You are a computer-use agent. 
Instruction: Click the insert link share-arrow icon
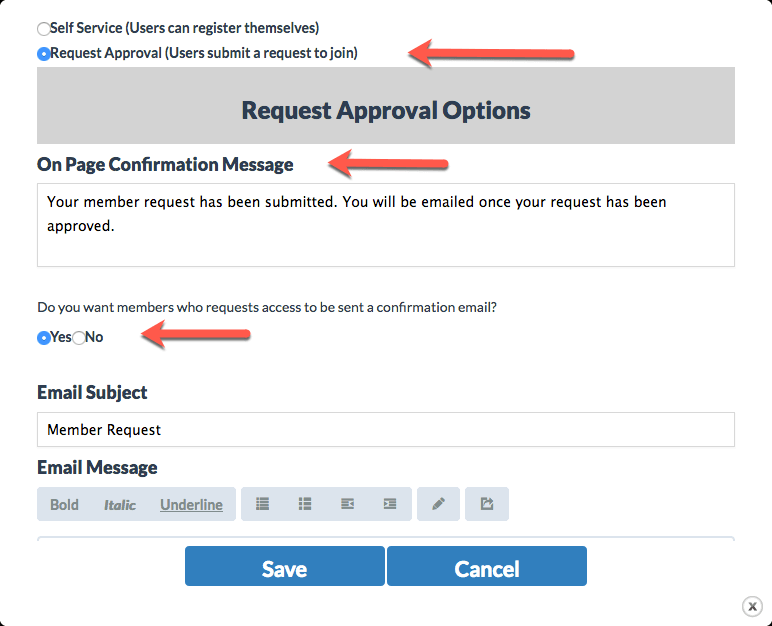point(487,504)
